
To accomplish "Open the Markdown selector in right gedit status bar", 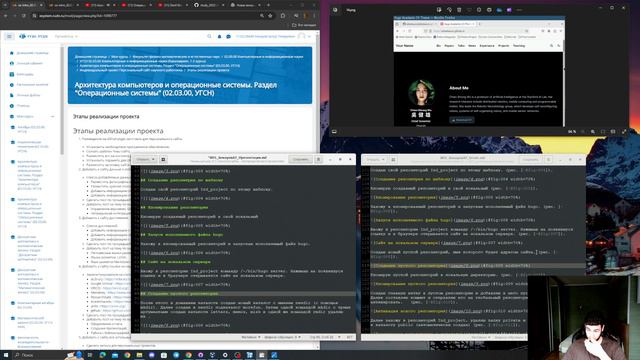I will coord(481,338).
